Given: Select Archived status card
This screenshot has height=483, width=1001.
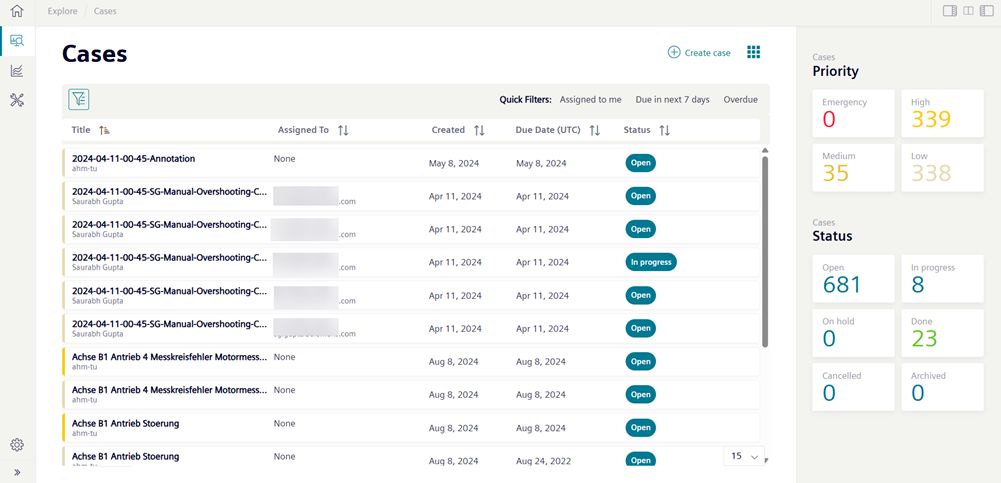Looking at the screenshot, I should [x=942, y=387].
